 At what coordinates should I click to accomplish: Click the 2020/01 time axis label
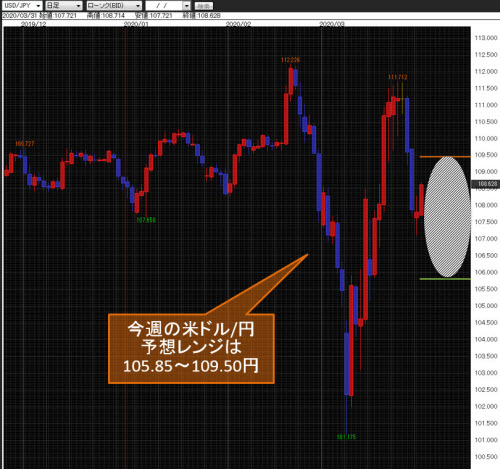coord(136,24)
